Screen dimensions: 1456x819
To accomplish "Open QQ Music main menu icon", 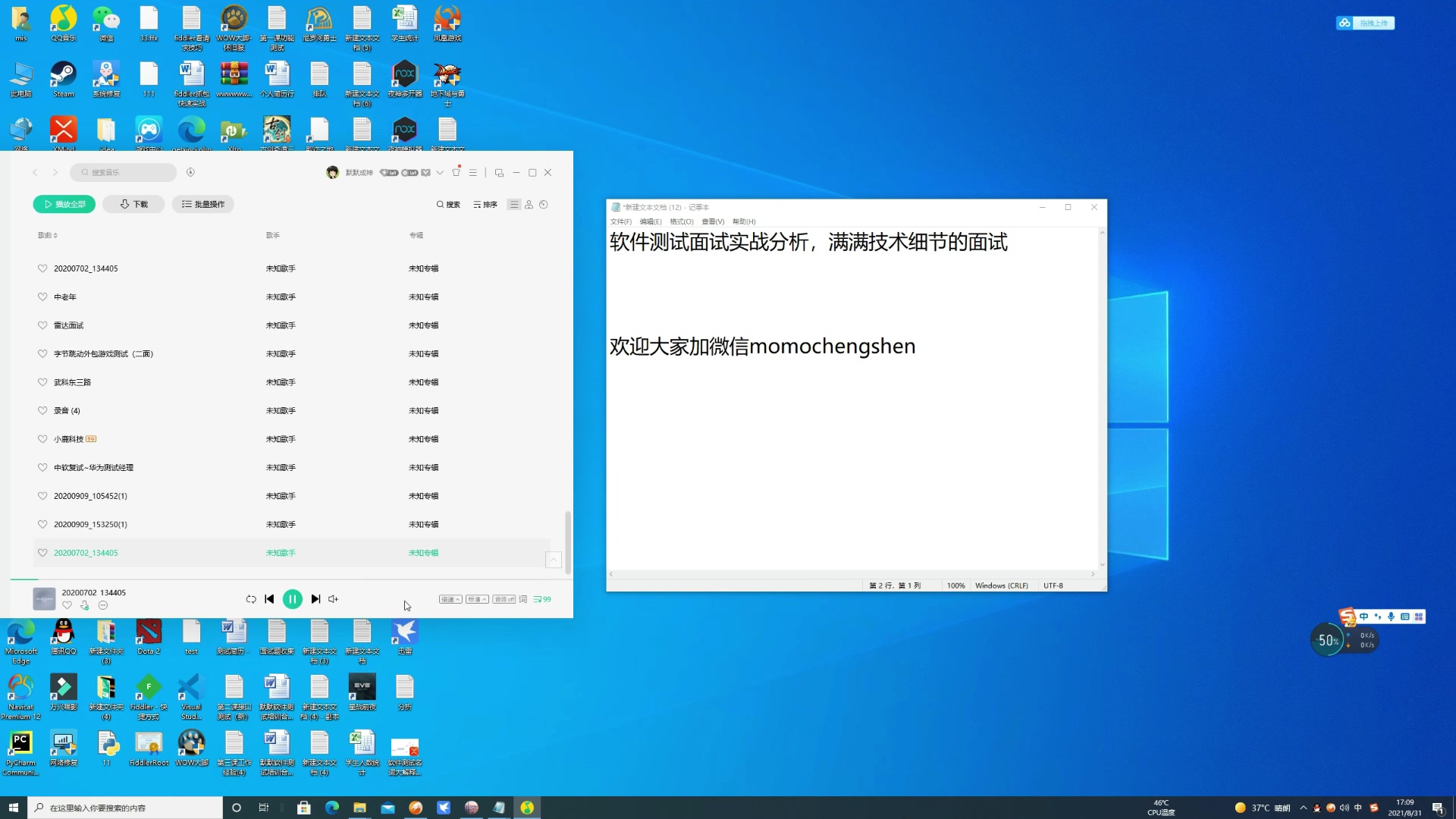I will coord(473,172).
